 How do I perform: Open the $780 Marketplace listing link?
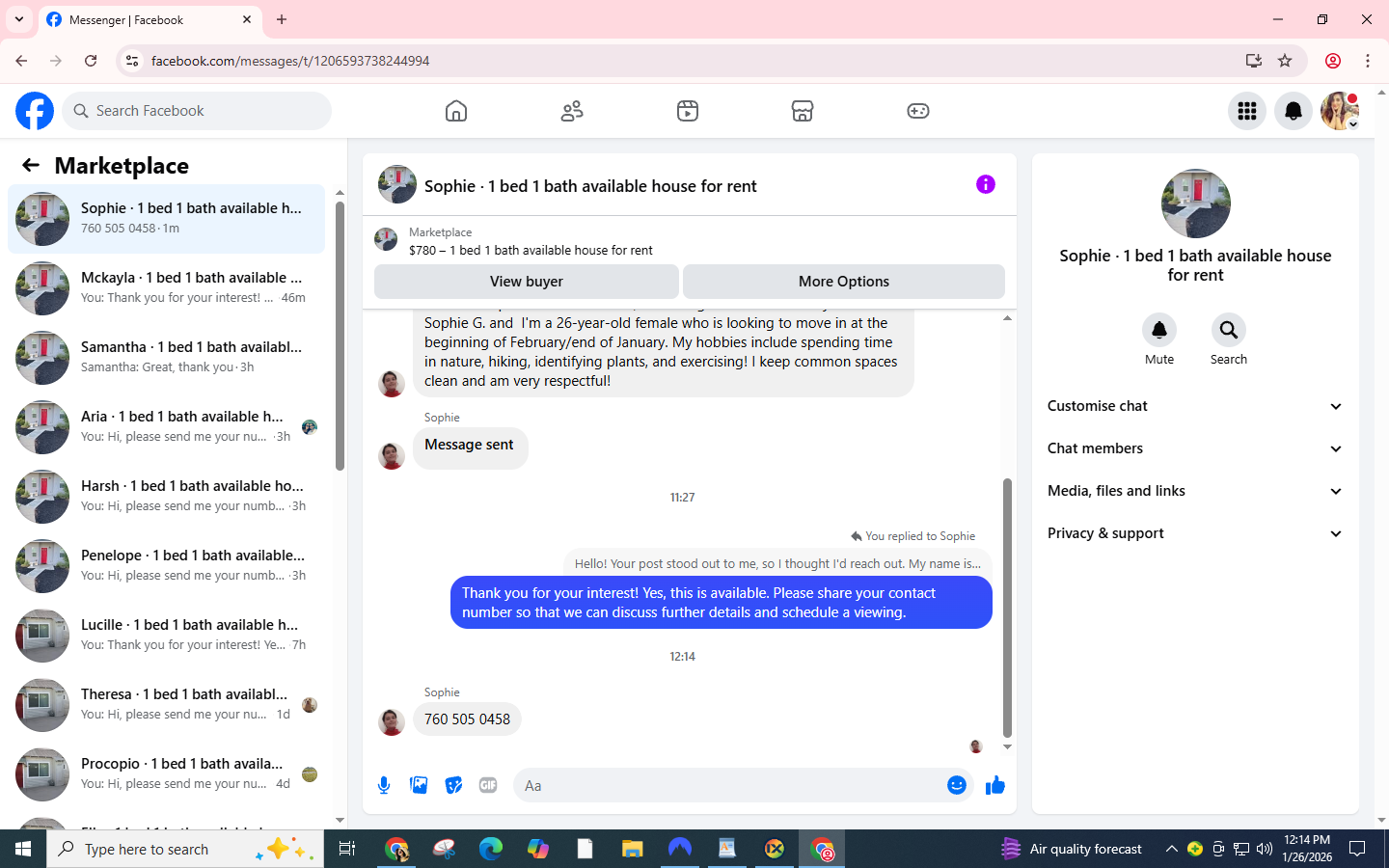coord(531,250)
